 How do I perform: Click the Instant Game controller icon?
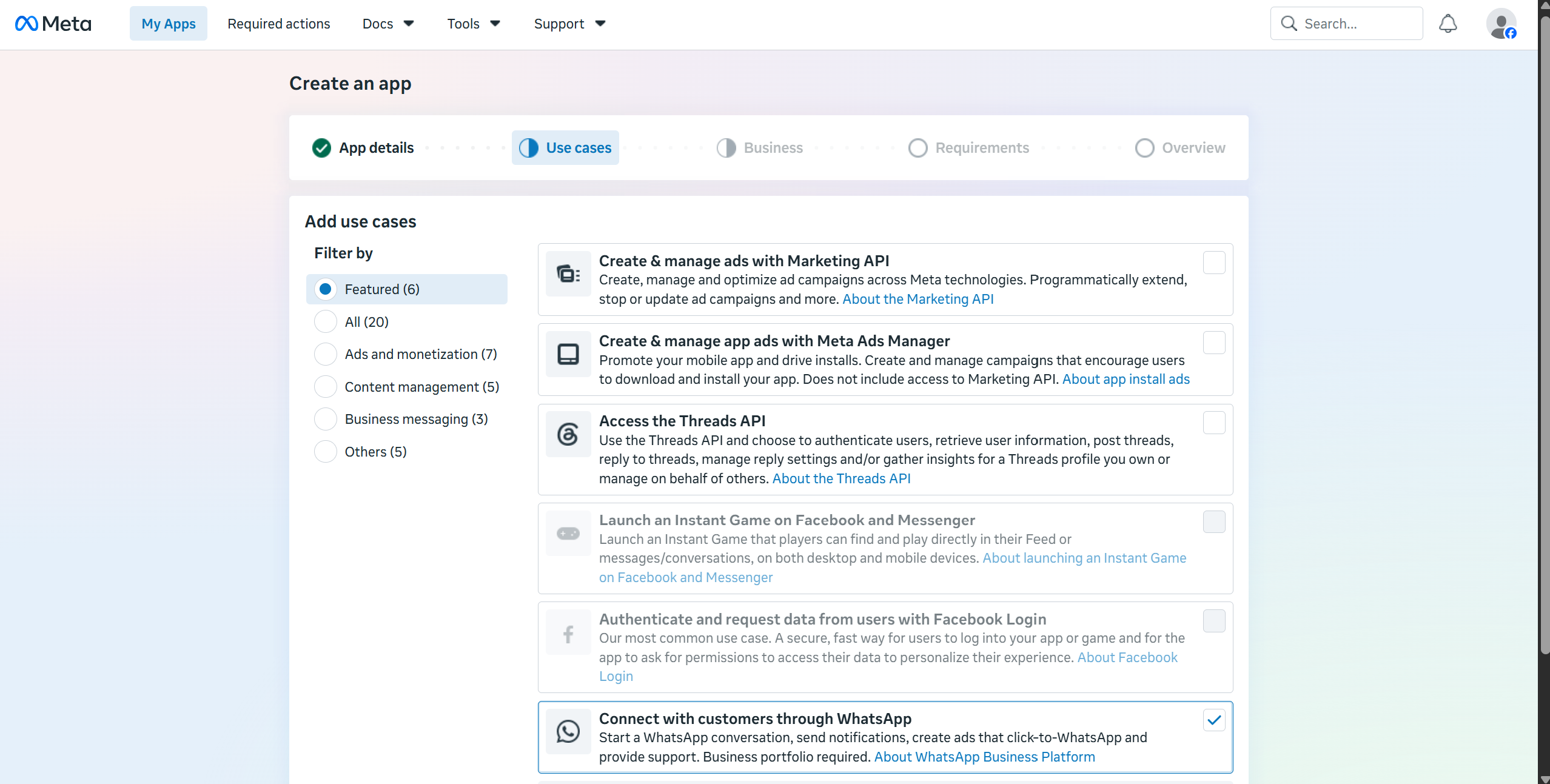pyautogui.click(x=568, y=533)
